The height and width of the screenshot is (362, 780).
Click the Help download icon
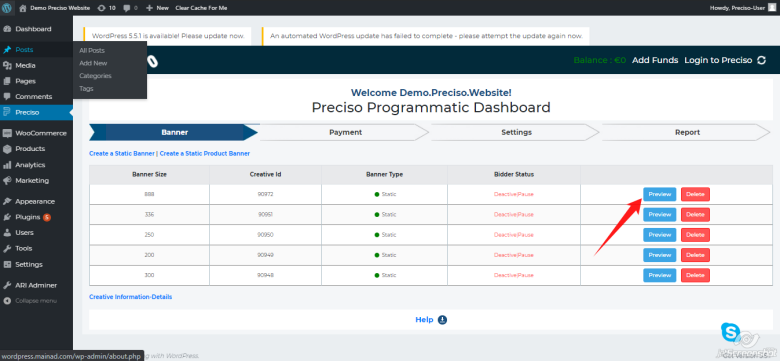[442, 320]
